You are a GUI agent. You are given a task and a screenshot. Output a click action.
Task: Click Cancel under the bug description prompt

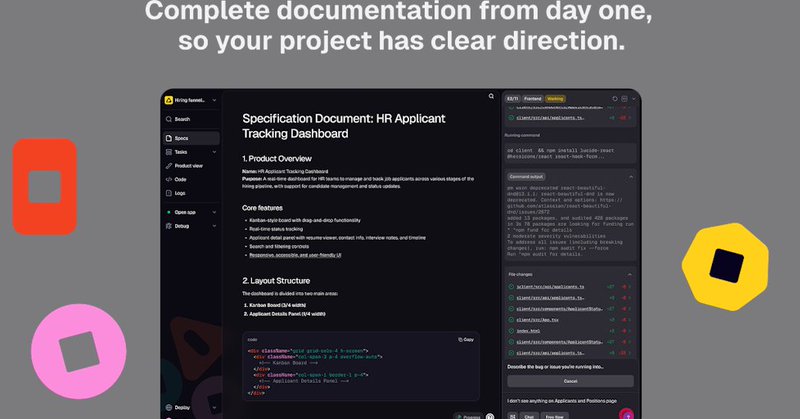coord(570,381)
